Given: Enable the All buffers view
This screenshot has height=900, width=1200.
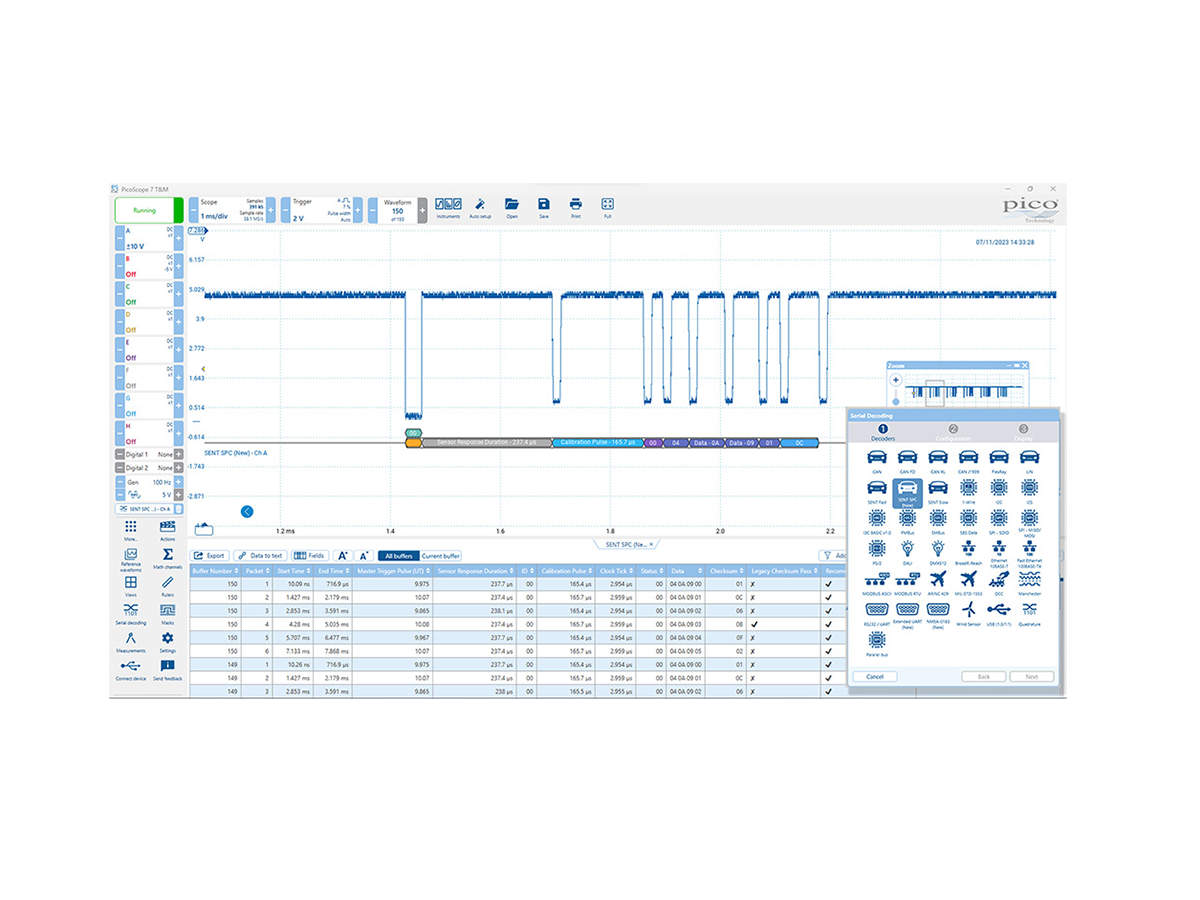Looking at the screenshot, I should [x=397, y=556].
